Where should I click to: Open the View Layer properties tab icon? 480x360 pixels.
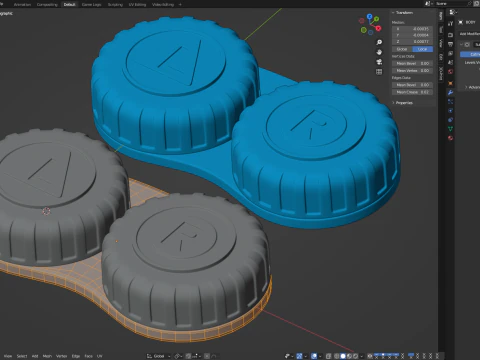(450, 53)
